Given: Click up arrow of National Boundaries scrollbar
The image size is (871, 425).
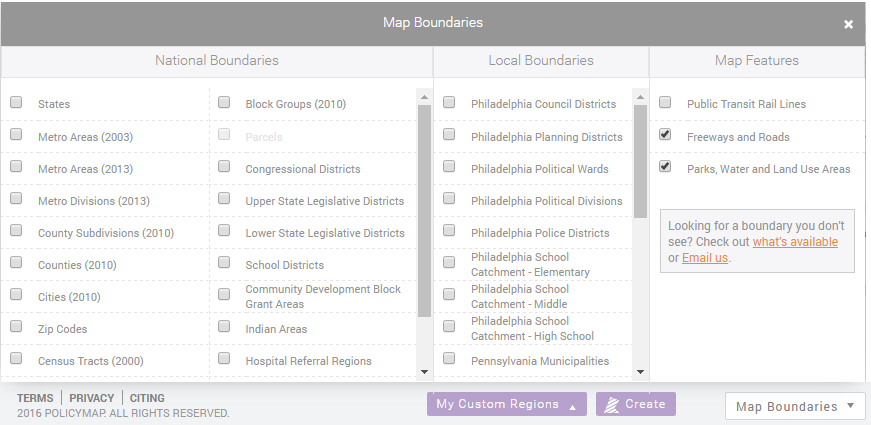Looking at the screenshot, I should pyautogui.click(x=424, y=97).
